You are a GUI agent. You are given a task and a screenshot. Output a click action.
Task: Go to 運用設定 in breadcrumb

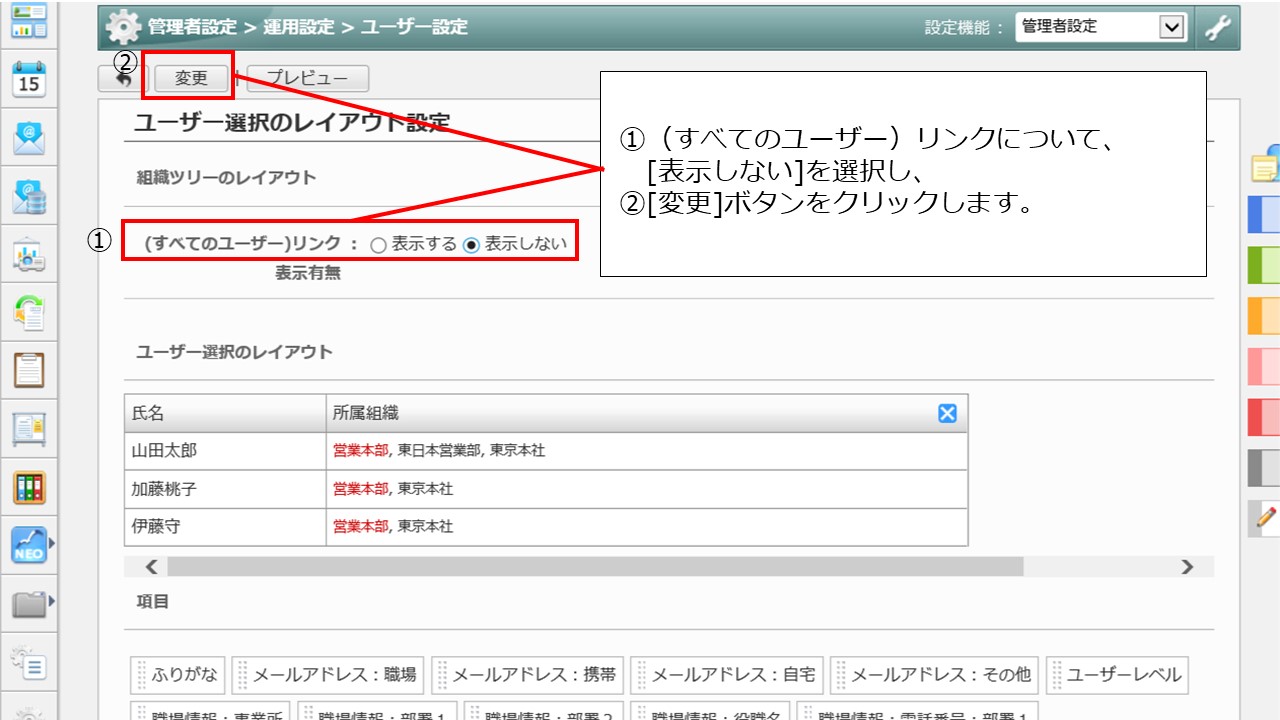[x=298, y=27]
